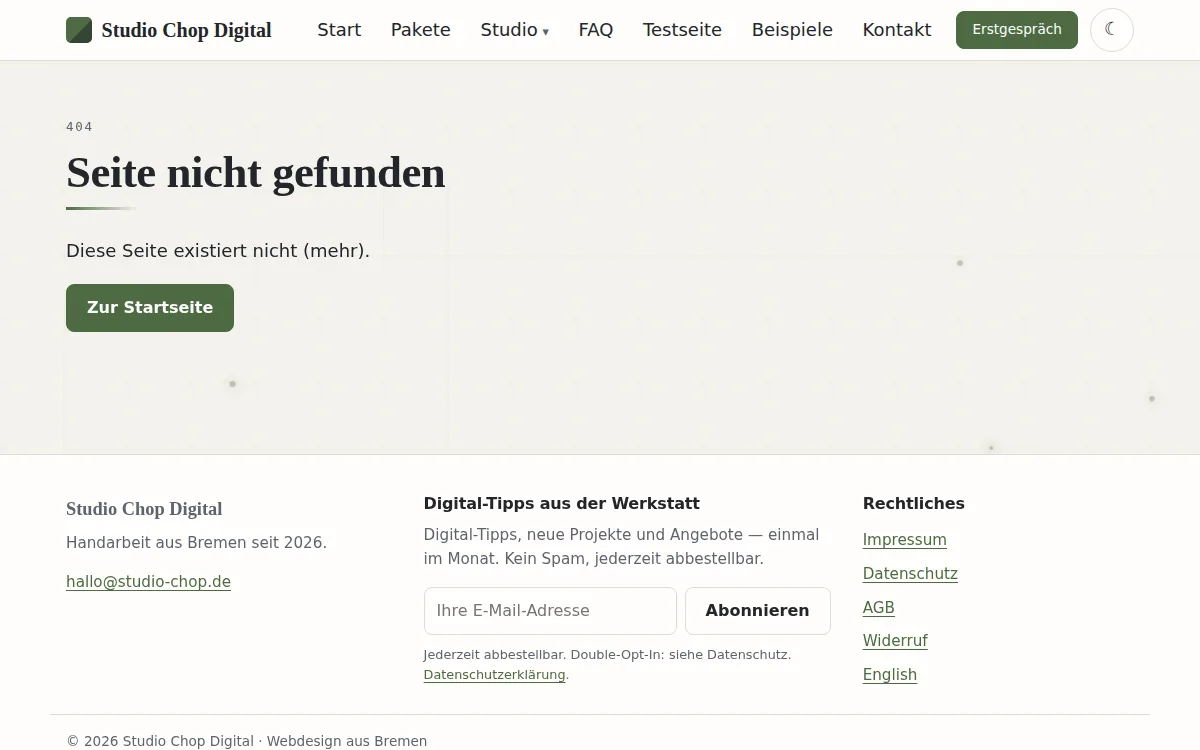Open the Datenschutzerklärung link under newsletter

coord(494,675)
